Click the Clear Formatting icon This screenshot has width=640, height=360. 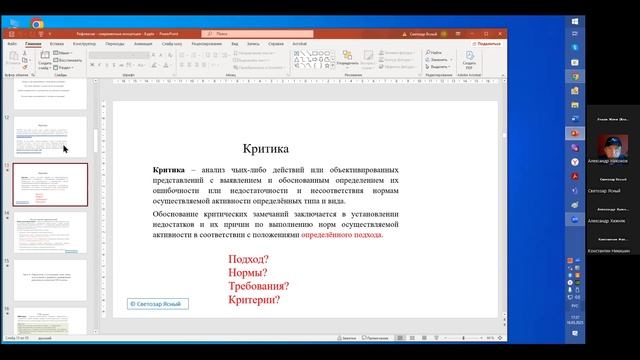170,55
